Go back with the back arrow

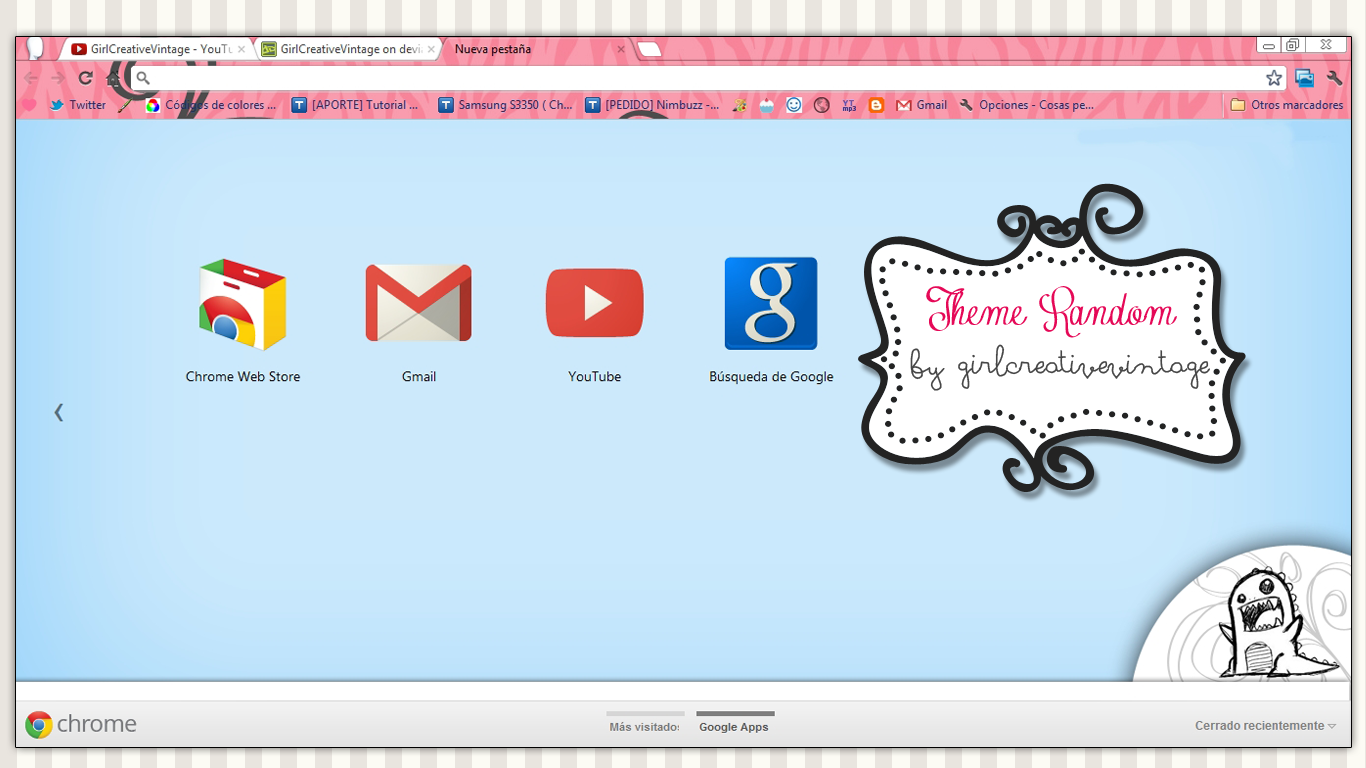pos(31,78)
